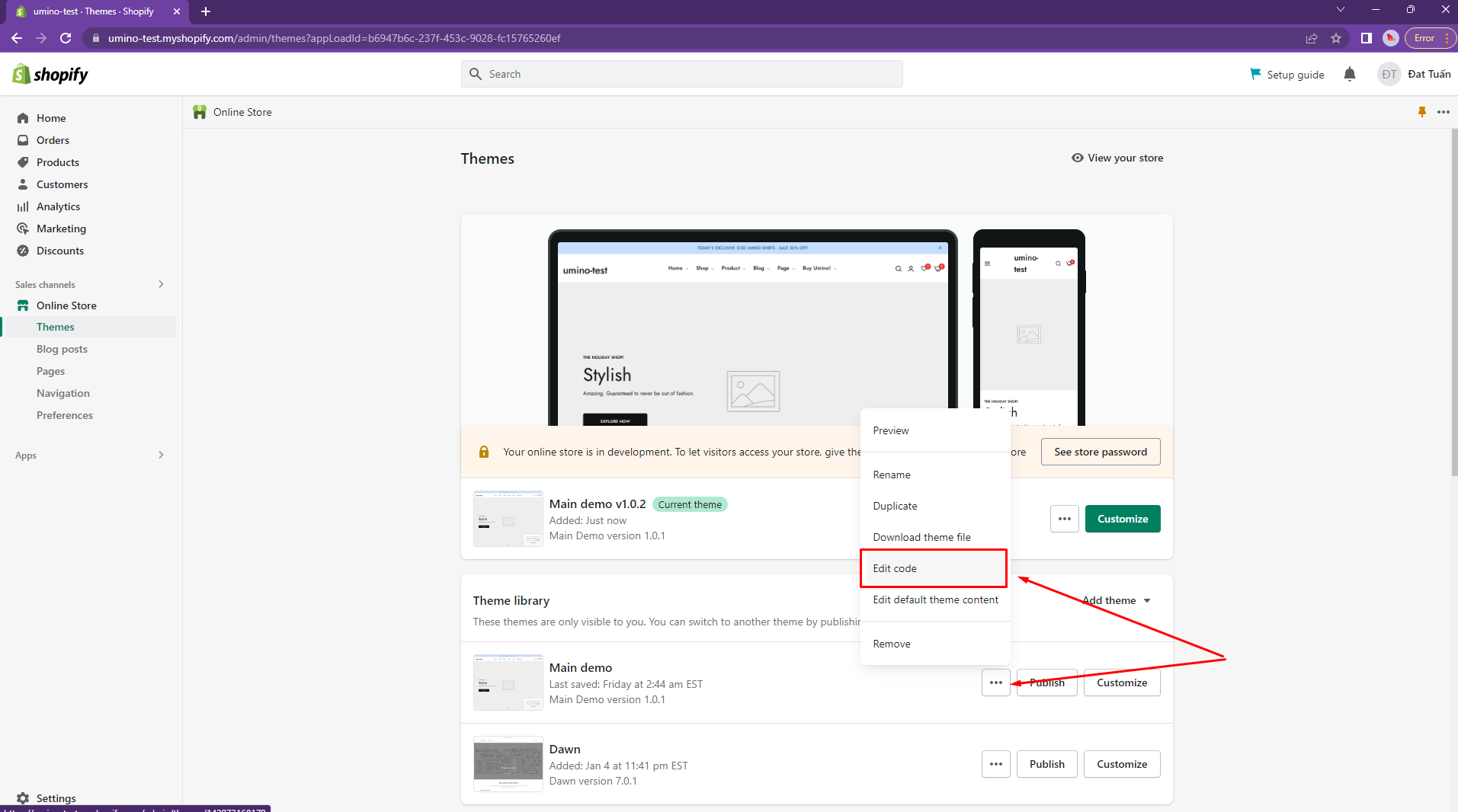
Task: Close the umino-test Themes browser tab
Action: pos(177,11)
